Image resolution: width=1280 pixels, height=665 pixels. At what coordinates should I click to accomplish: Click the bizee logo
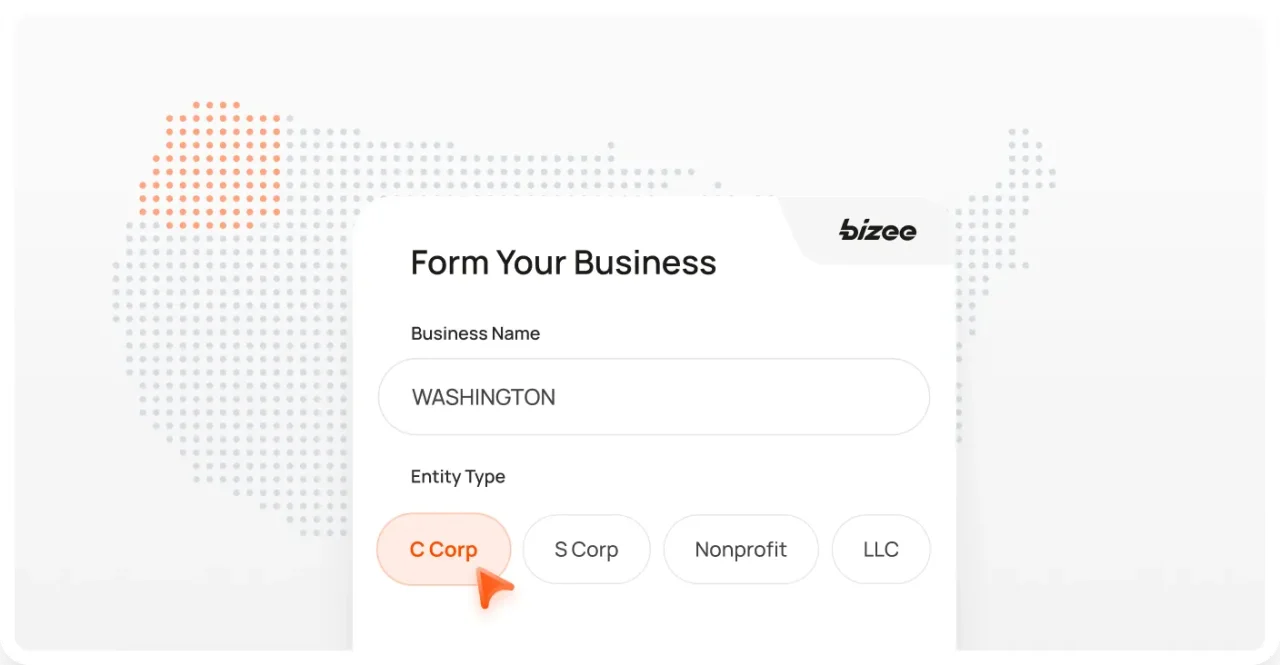877,230
